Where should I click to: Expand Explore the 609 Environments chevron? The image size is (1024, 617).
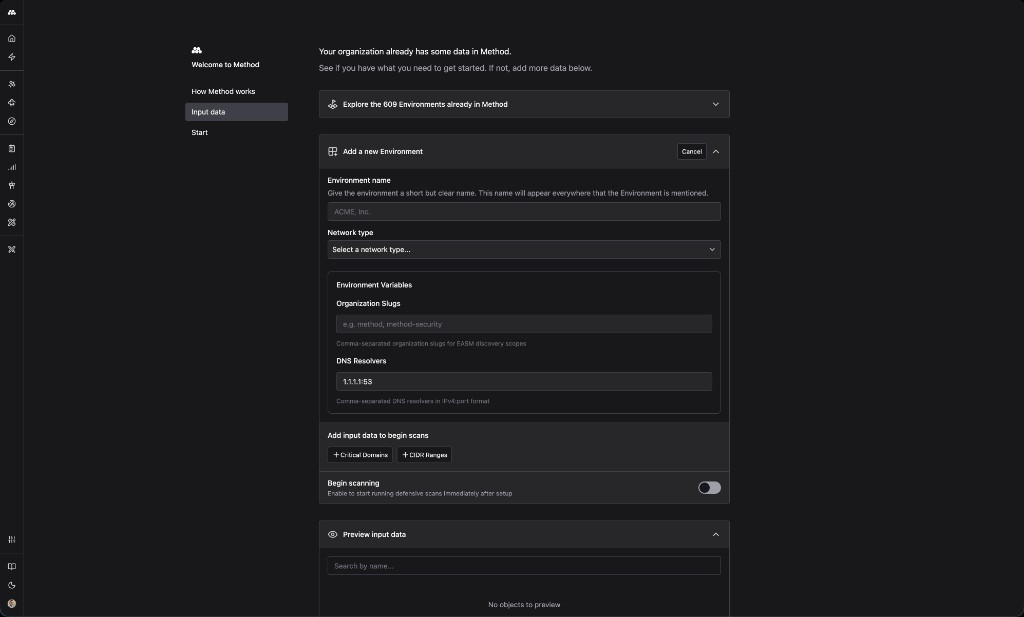coord(716,104)
